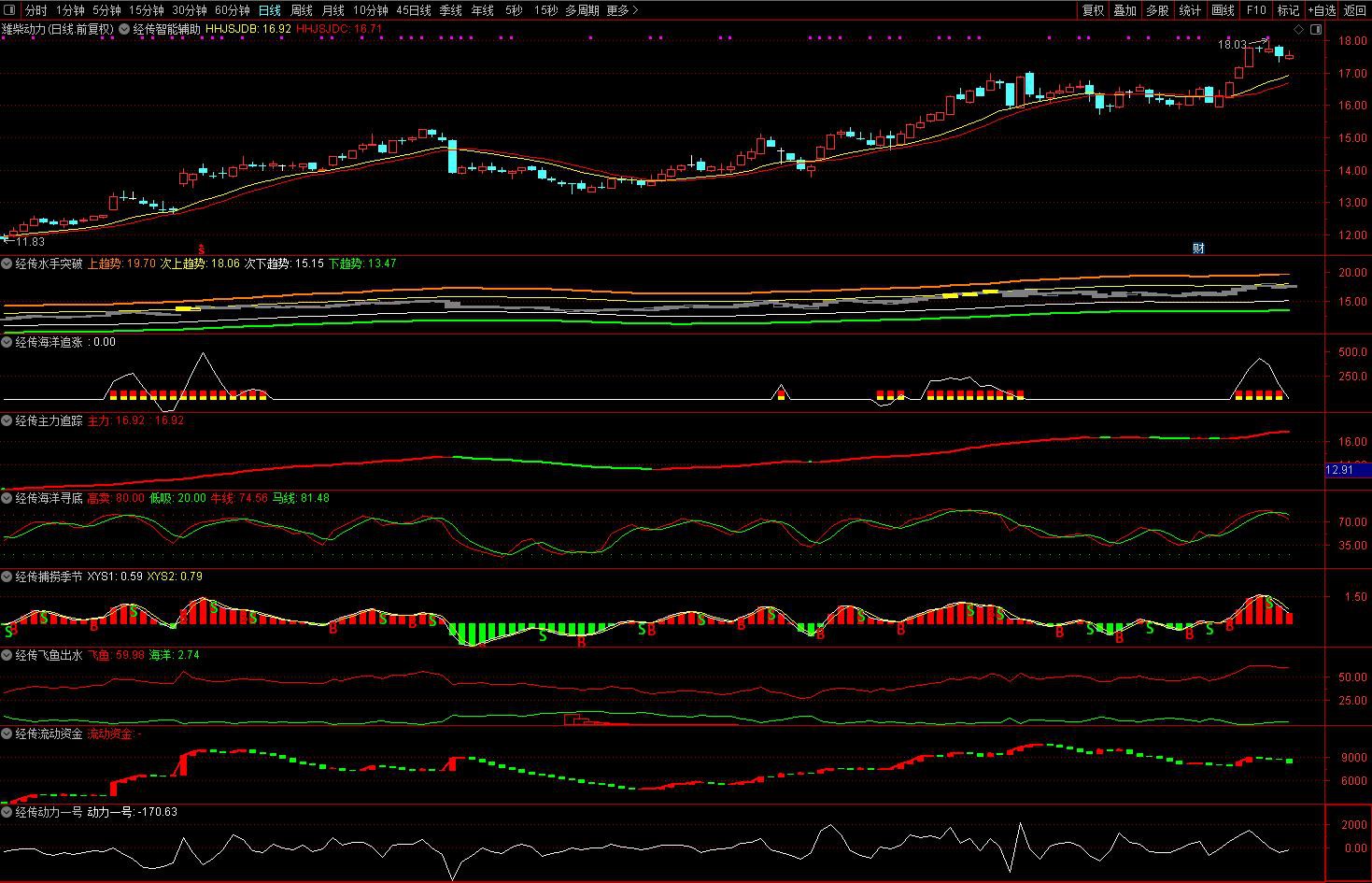The height and width of the screenshot is (883, 1372).
Task: Click the 高卖: 80.00 value
Action: tap(116, 498)
